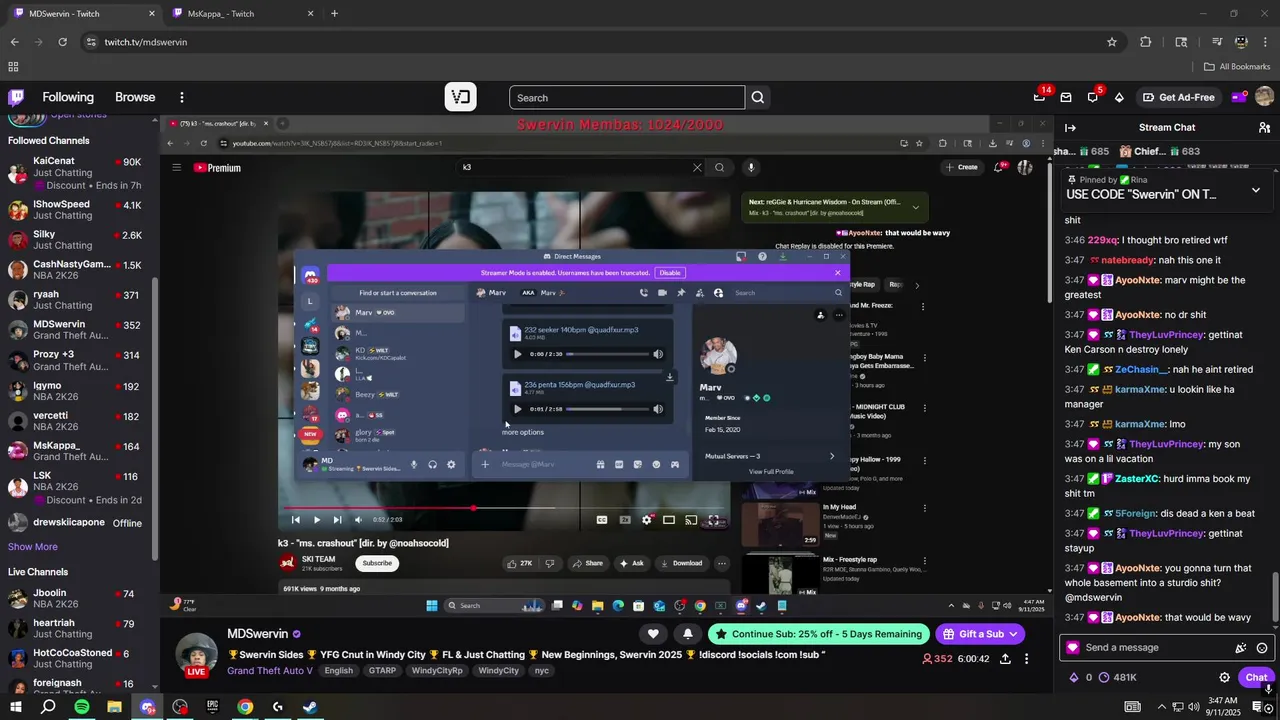
Task: Reload the twitch.tv page
Action: coord(62,42)
